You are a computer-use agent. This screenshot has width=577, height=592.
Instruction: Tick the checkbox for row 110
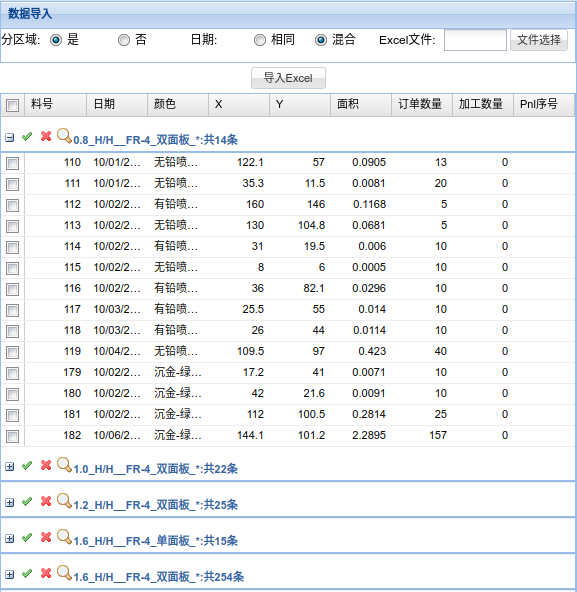pyautogui.click(x=12, y=163)
